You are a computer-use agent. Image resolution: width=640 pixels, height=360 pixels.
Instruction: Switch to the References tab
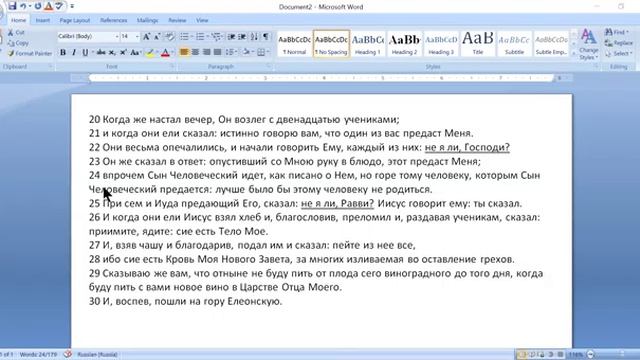click(x=113, y=20)
